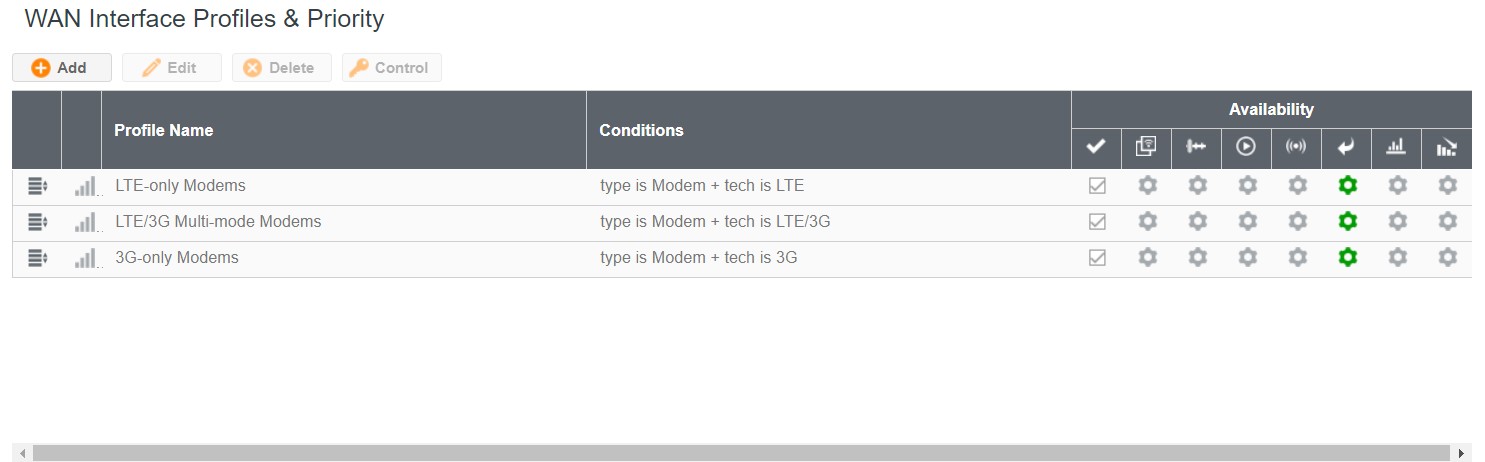Click the green gear in 3G-only Modems row
The height and width of the screenshot is (462, 1485).
(1347, 257)
